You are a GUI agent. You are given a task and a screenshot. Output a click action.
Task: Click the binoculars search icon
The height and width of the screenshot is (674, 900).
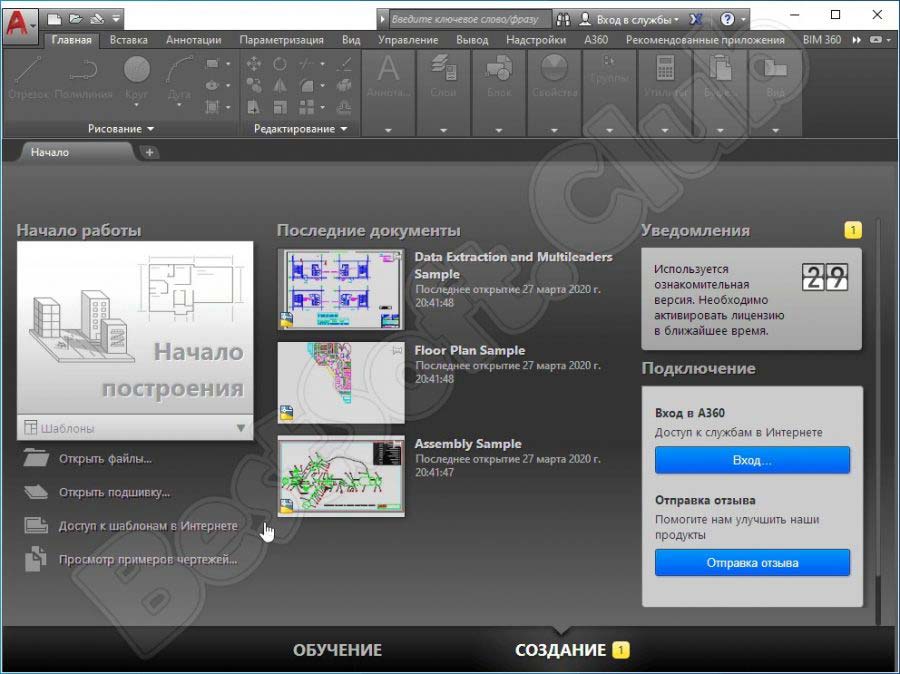(564, 20)
